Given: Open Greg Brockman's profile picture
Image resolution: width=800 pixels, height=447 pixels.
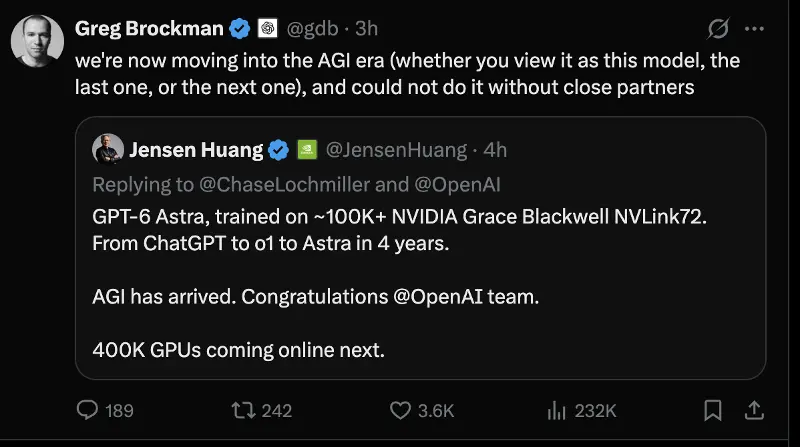Looking at the screenshot, I should tap(37, 41).
